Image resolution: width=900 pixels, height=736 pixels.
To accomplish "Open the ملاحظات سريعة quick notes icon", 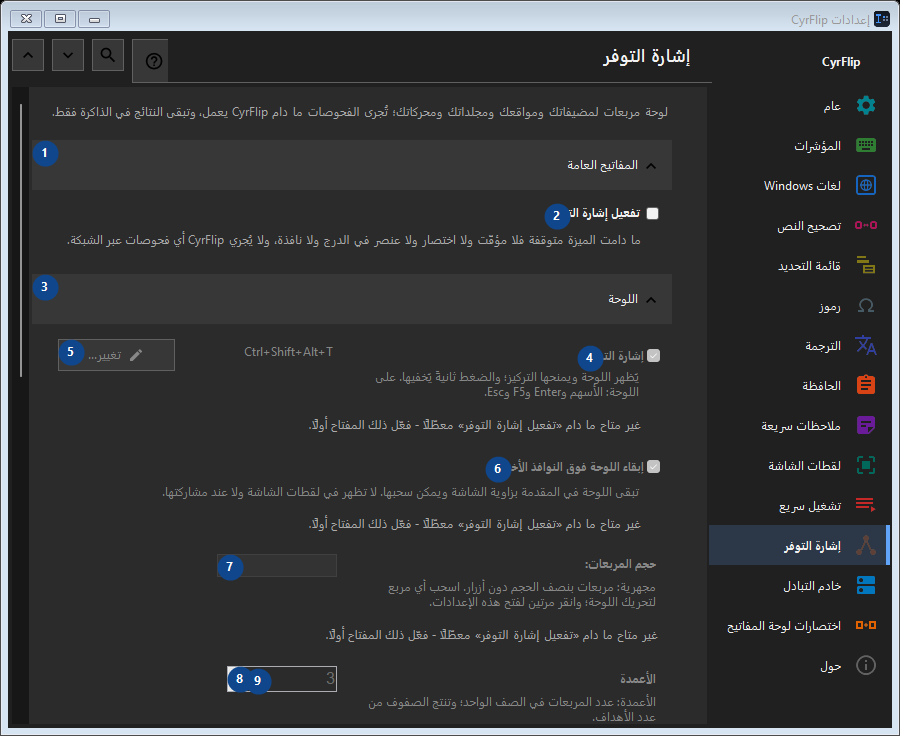I will click(866, 425).
